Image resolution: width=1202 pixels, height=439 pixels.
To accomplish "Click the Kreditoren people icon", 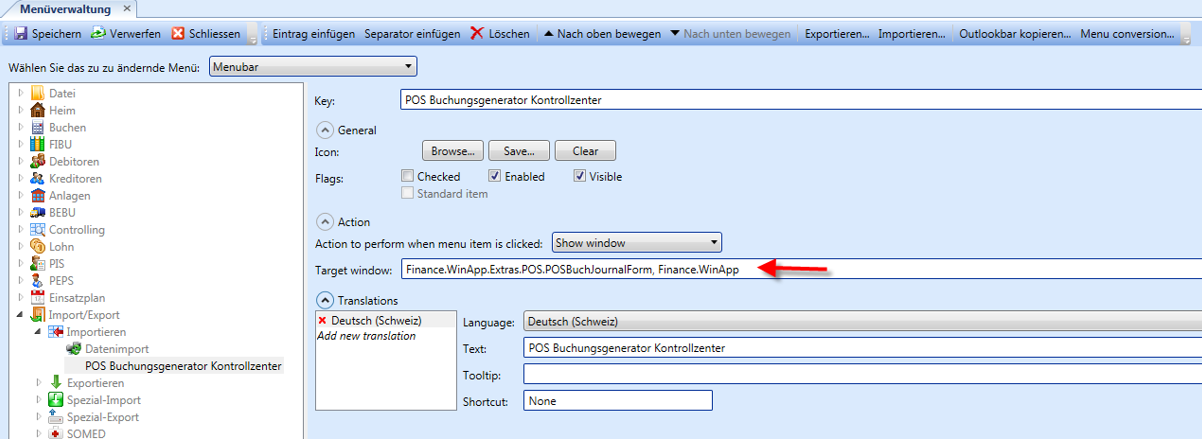I will [x=38, y=178].
